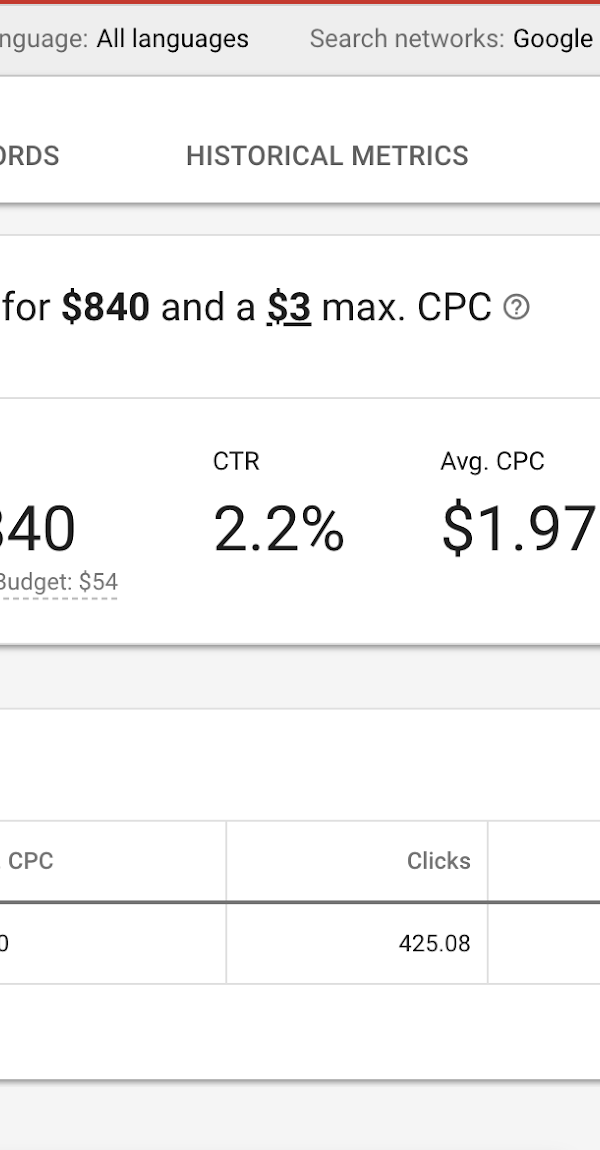Sort table by the CPC column header
The height and width of the screenshot is (1150, 600).
pyautogui.click(x=29, y=860)
